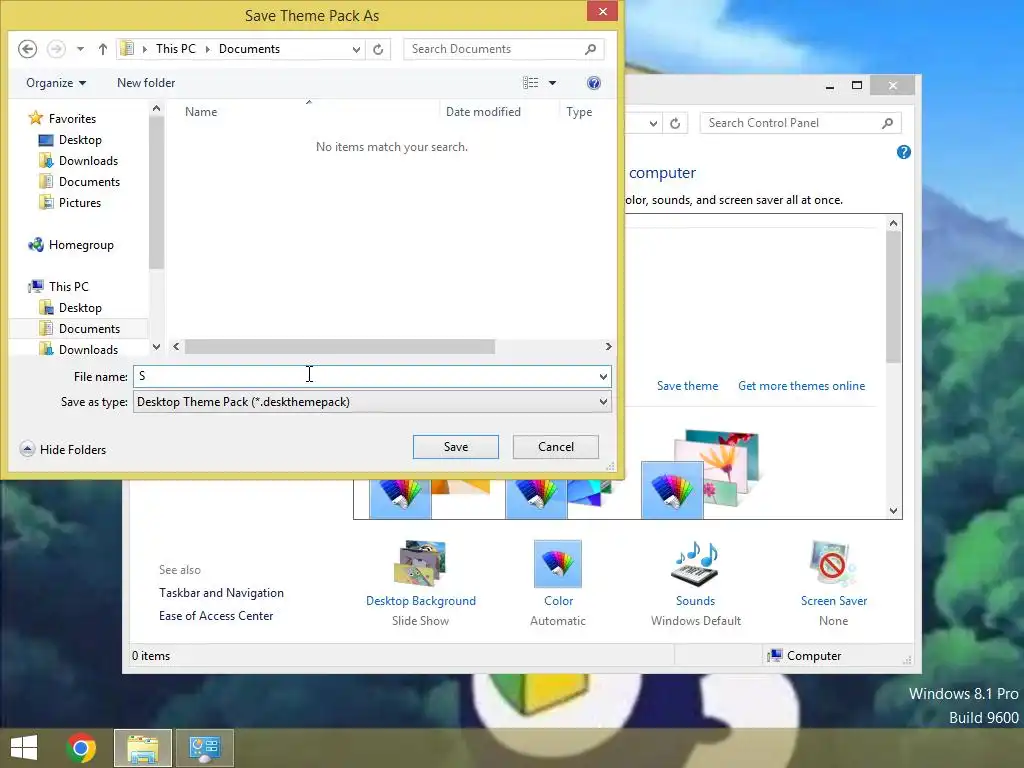Image resolution: width=1024 pixels, height=768 pixels.
Task: Click file list horizontal scrollbar thumb
Action: pos(340,347)
